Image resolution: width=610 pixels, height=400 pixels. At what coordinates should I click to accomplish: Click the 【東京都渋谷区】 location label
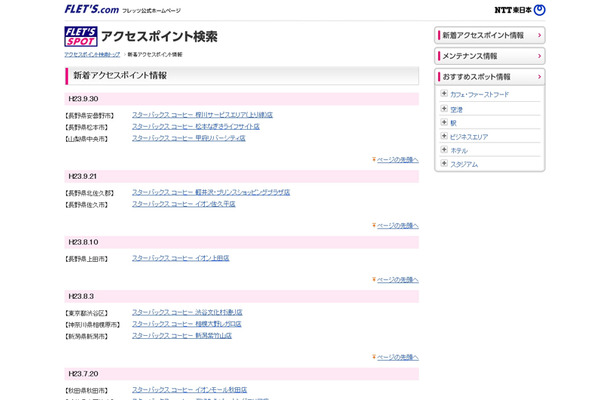[x=86, y=313]
